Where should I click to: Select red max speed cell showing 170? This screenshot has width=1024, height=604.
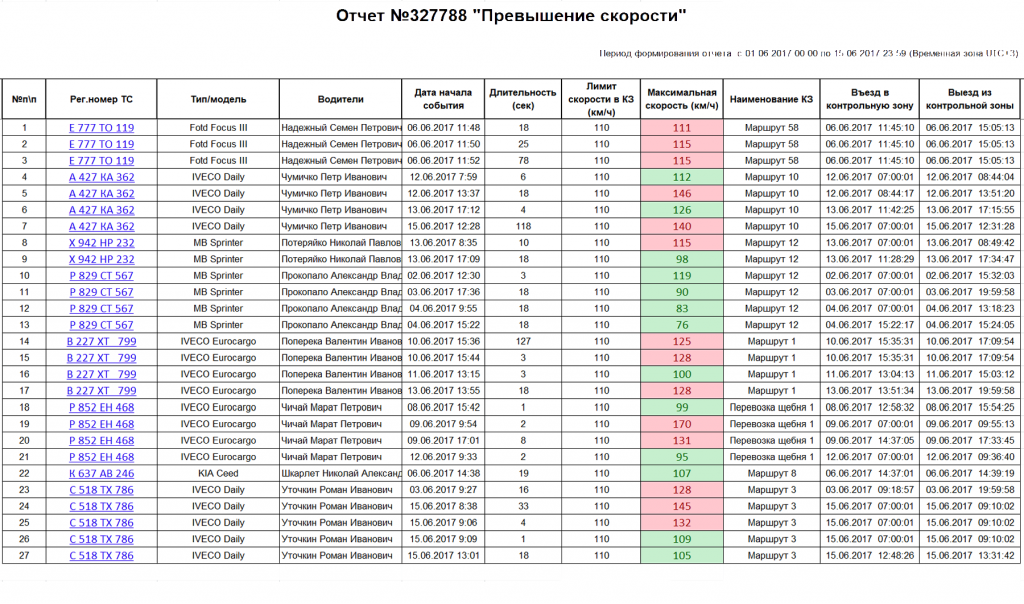(x=682, y=424)
